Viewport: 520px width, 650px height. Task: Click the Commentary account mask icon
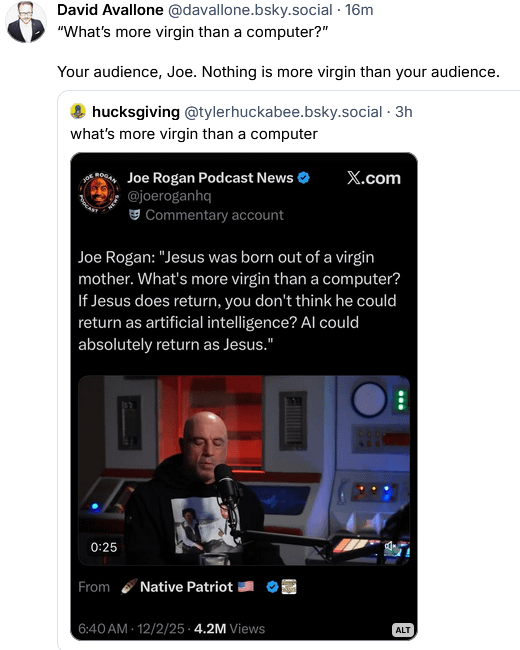pyautogui.click(x=134, y=215)
